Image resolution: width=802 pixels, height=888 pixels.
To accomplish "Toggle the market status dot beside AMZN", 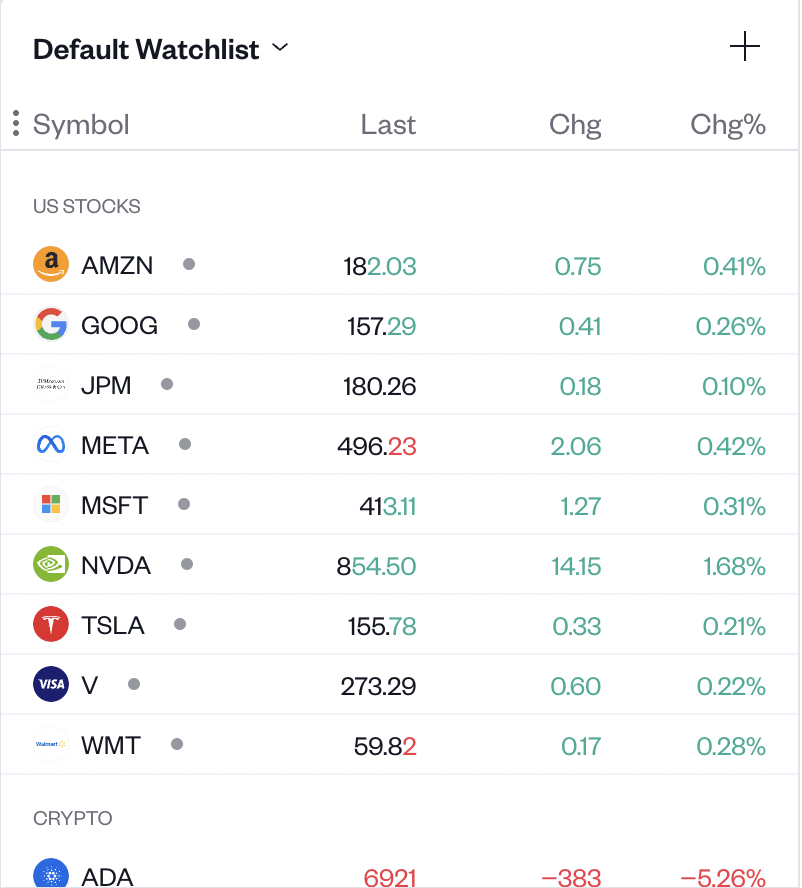I will 189,264.
